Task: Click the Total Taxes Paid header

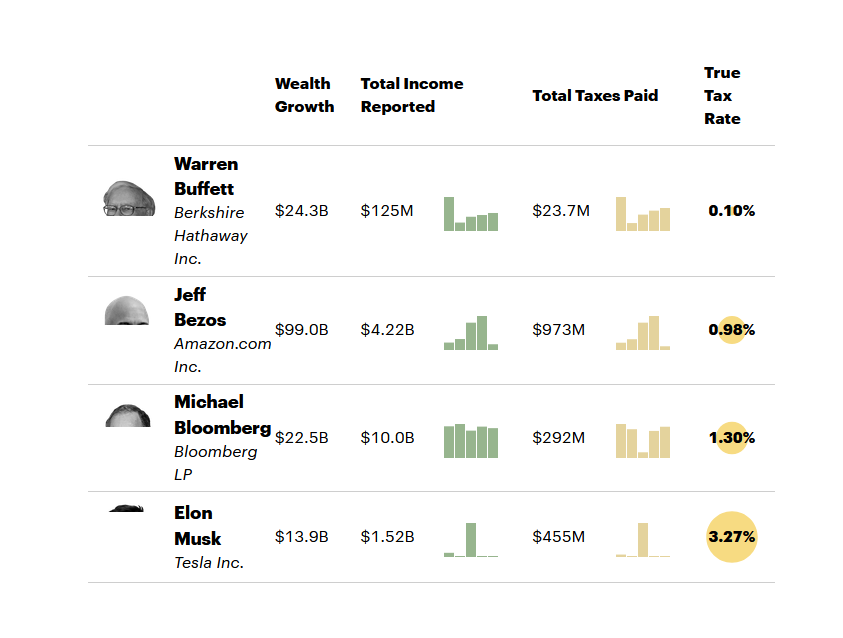Action: click(x=595, y=96)
